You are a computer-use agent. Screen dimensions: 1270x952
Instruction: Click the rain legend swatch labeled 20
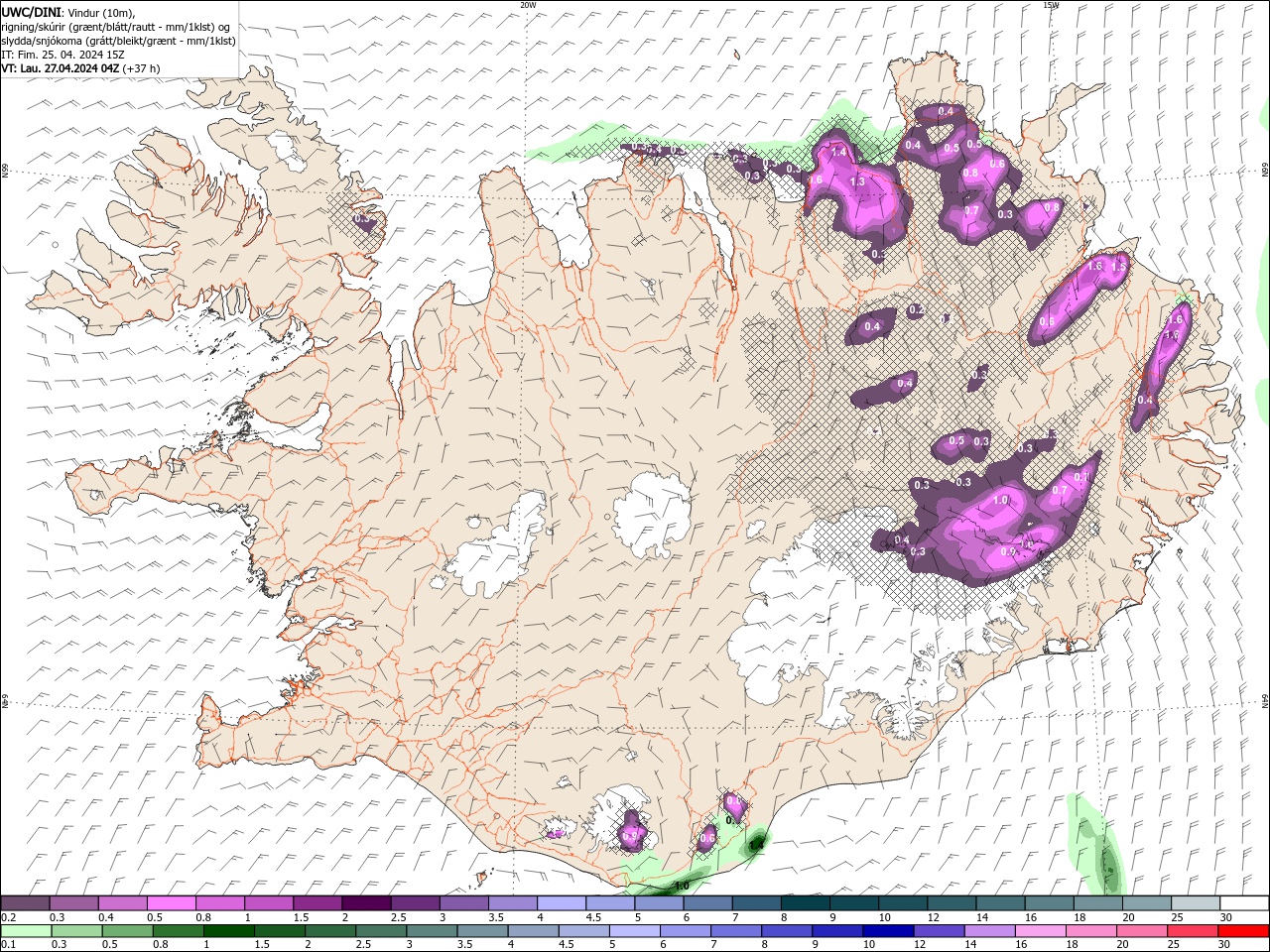(x=1142, y=931)
